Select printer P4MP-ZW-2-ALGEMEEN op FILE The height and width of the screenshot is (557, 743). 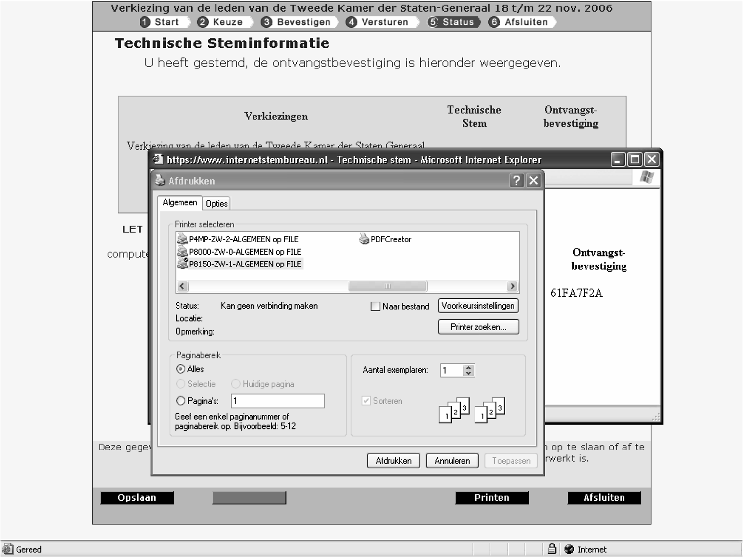click(238, 239)
